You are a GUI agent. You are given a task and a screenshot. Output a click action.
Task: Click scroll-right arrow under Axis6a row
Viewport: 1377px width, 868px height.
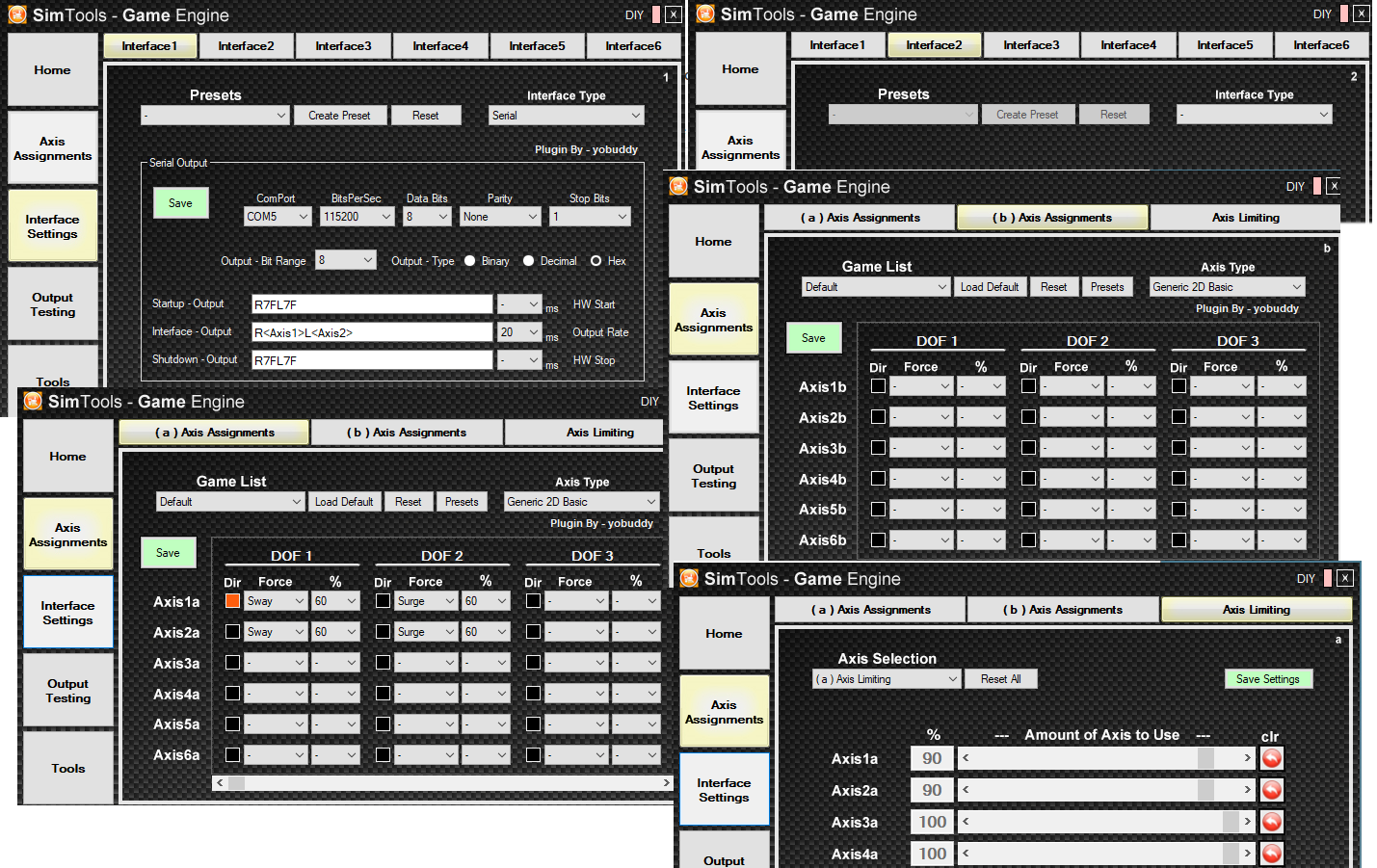click(x=666, y=783)
